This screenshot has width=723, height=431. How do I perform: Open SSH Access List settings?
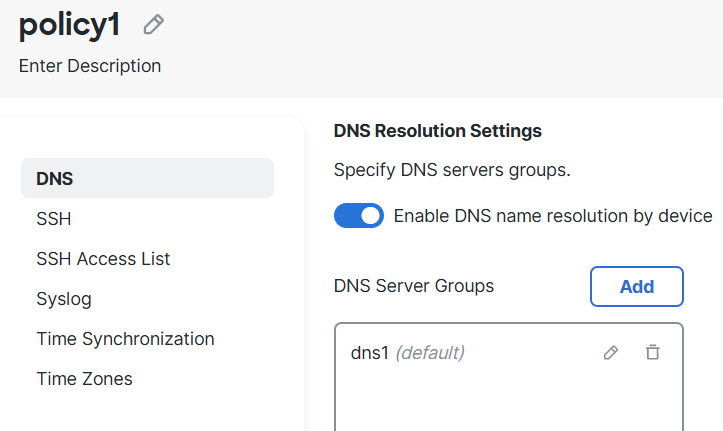pos(103,259)
